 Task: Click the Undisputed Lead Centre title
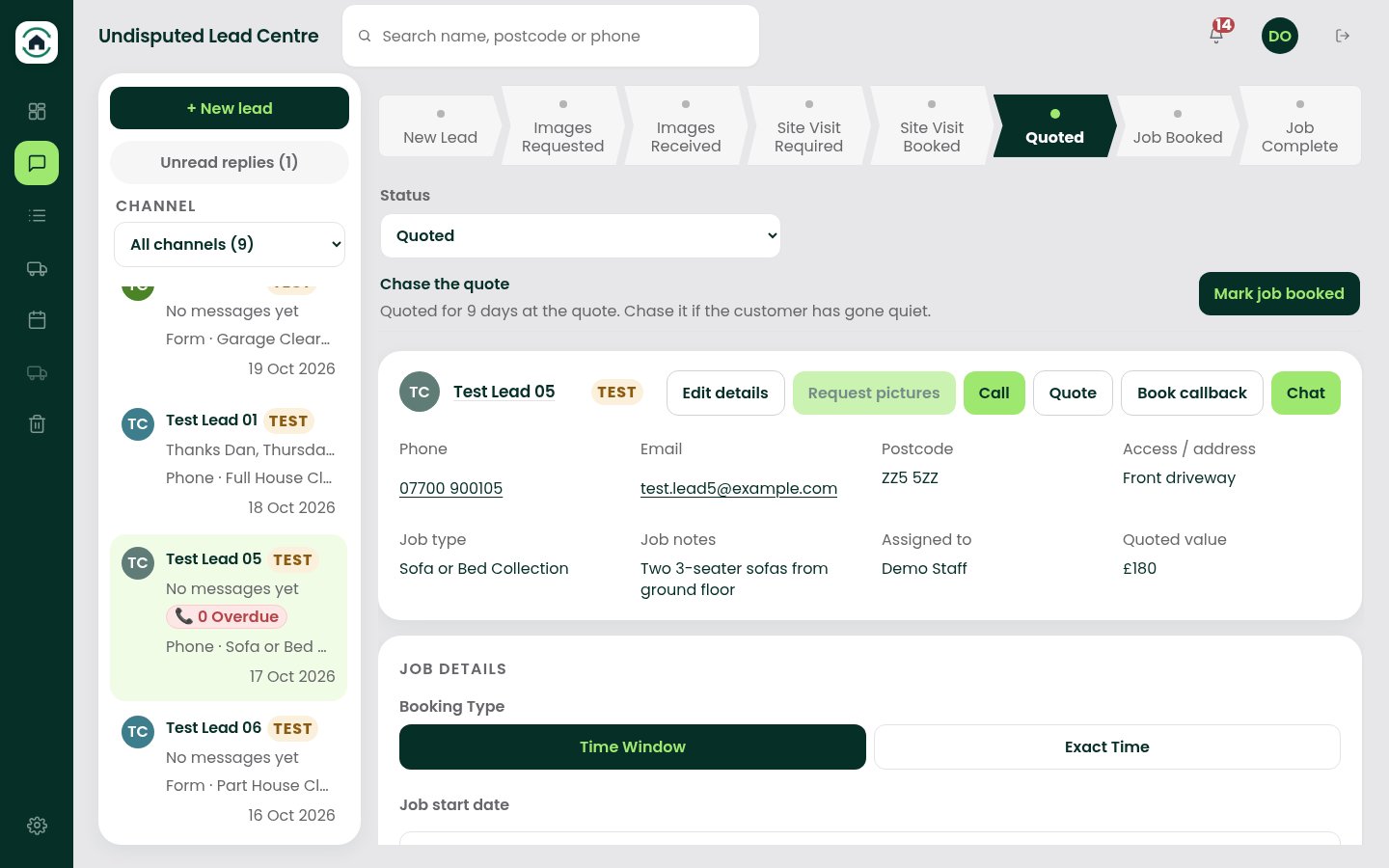point(208,36)
